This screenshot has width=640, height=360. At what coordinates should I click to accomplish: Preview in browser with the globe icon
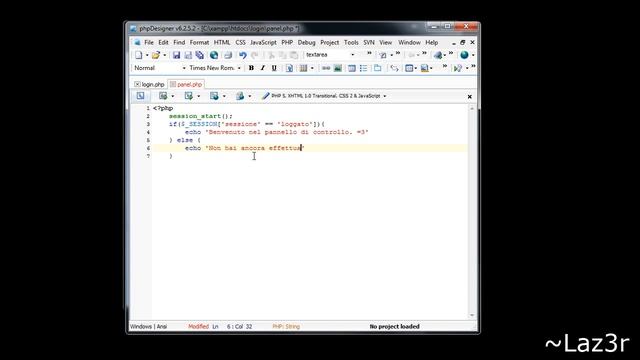pos(214,55)
